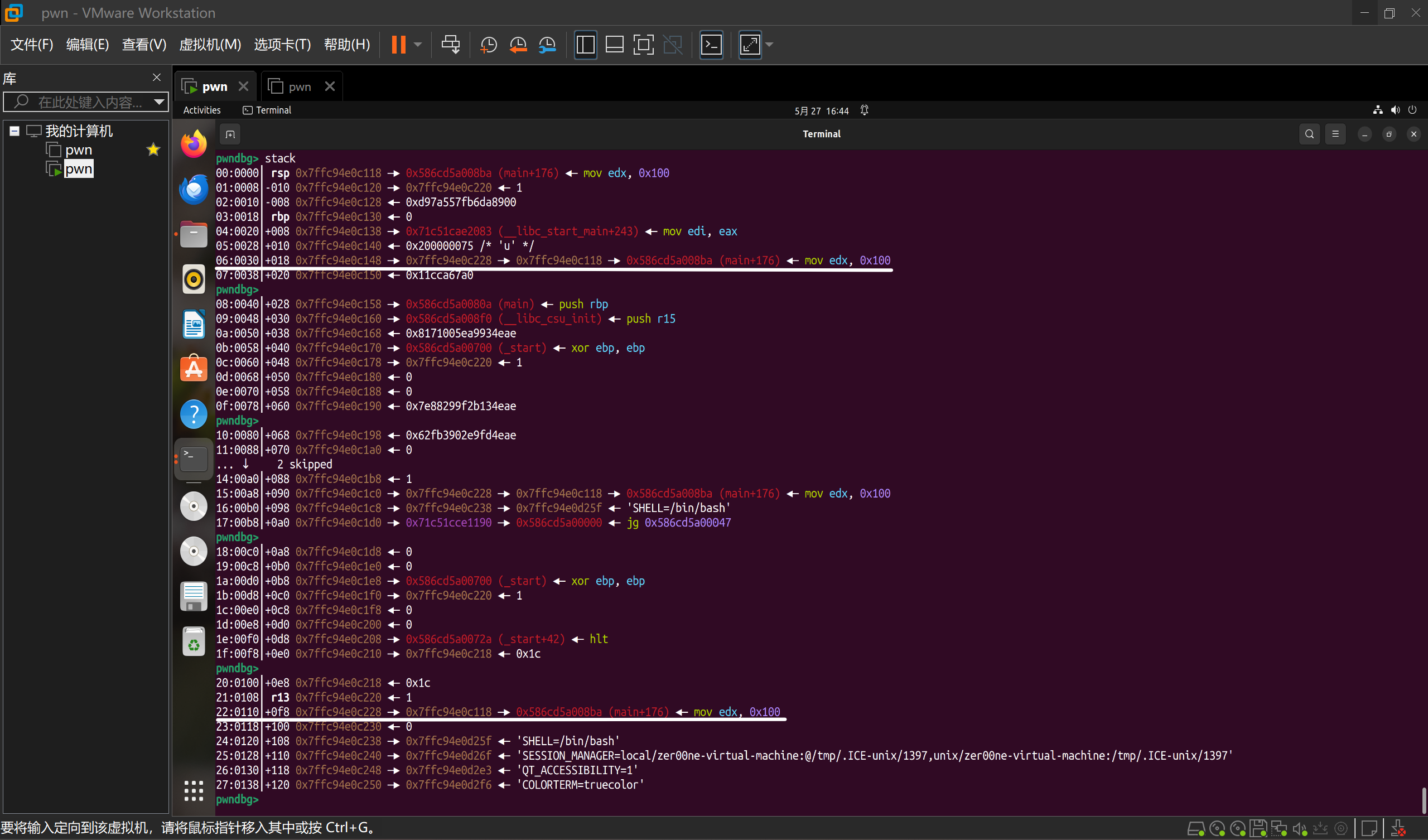This screenshot has height=840, width=1428.
Task: Launch Thunderbird mail from the dock
Action: pos(193,189)
